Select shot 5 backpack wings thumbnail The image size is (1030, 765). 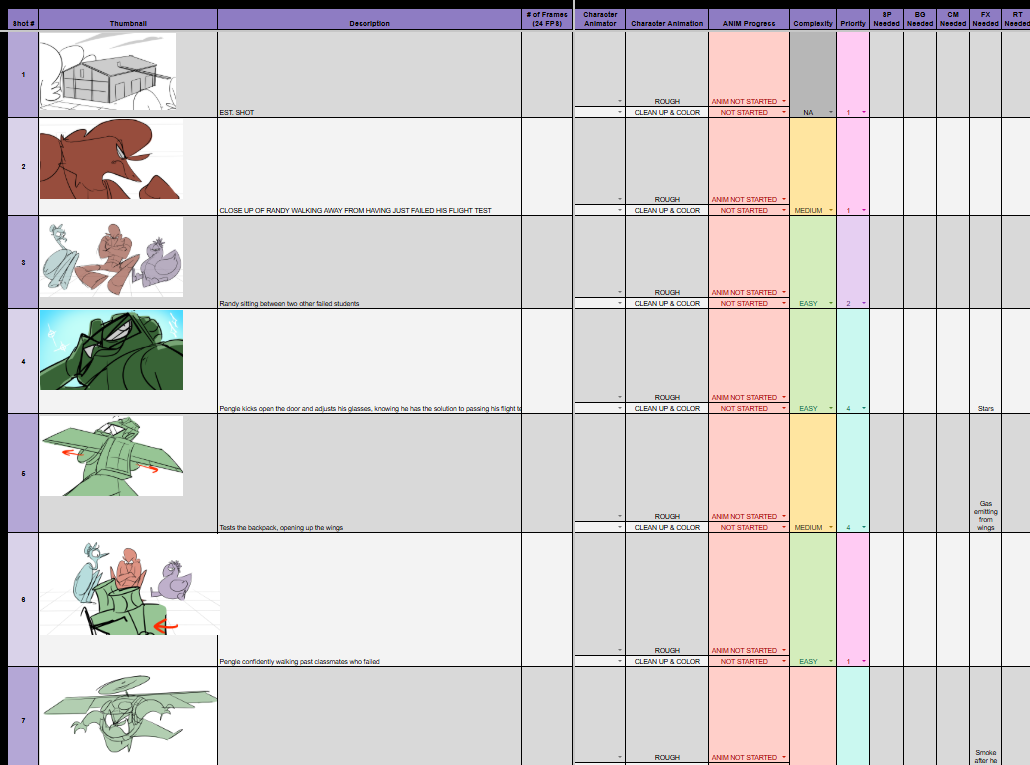111,456
